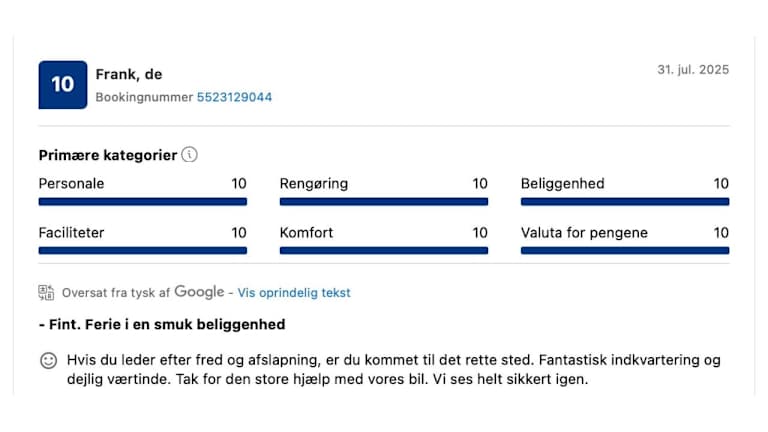Click the Primære kategorier heading
Viewport: 768px width, 432px height.
click(108, 155)
